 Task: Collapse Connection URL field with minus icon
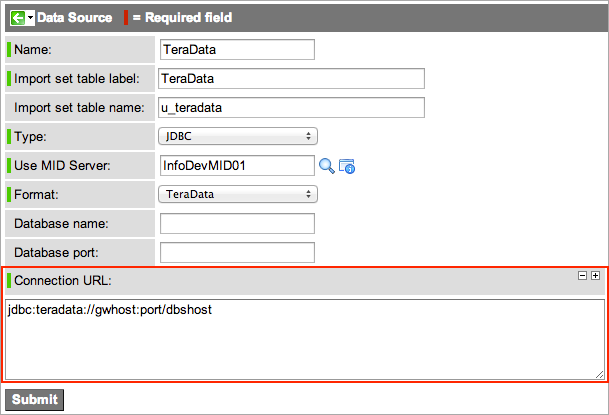582,276
